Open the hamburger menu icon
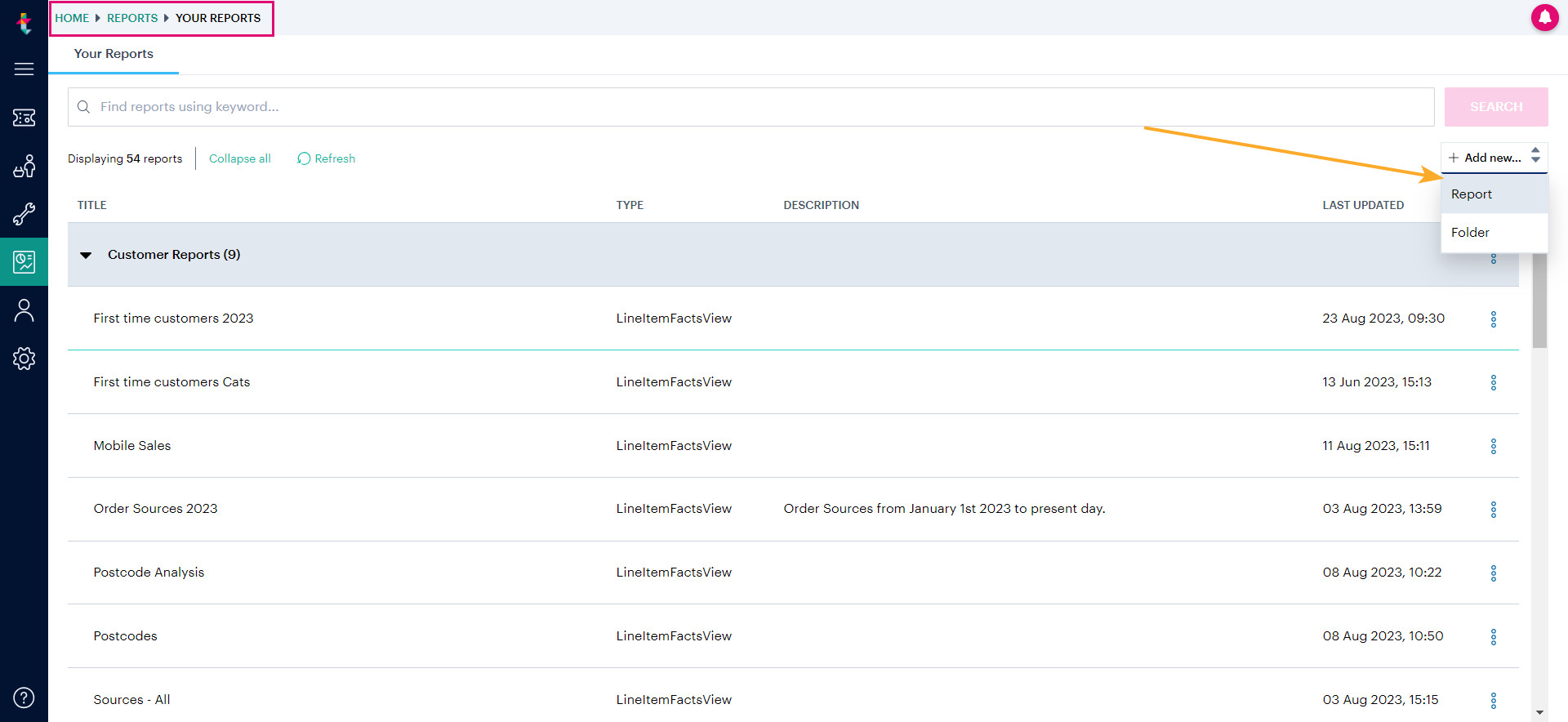The height and width of the screenshot is (722, 1568). [x=24, y=69]
